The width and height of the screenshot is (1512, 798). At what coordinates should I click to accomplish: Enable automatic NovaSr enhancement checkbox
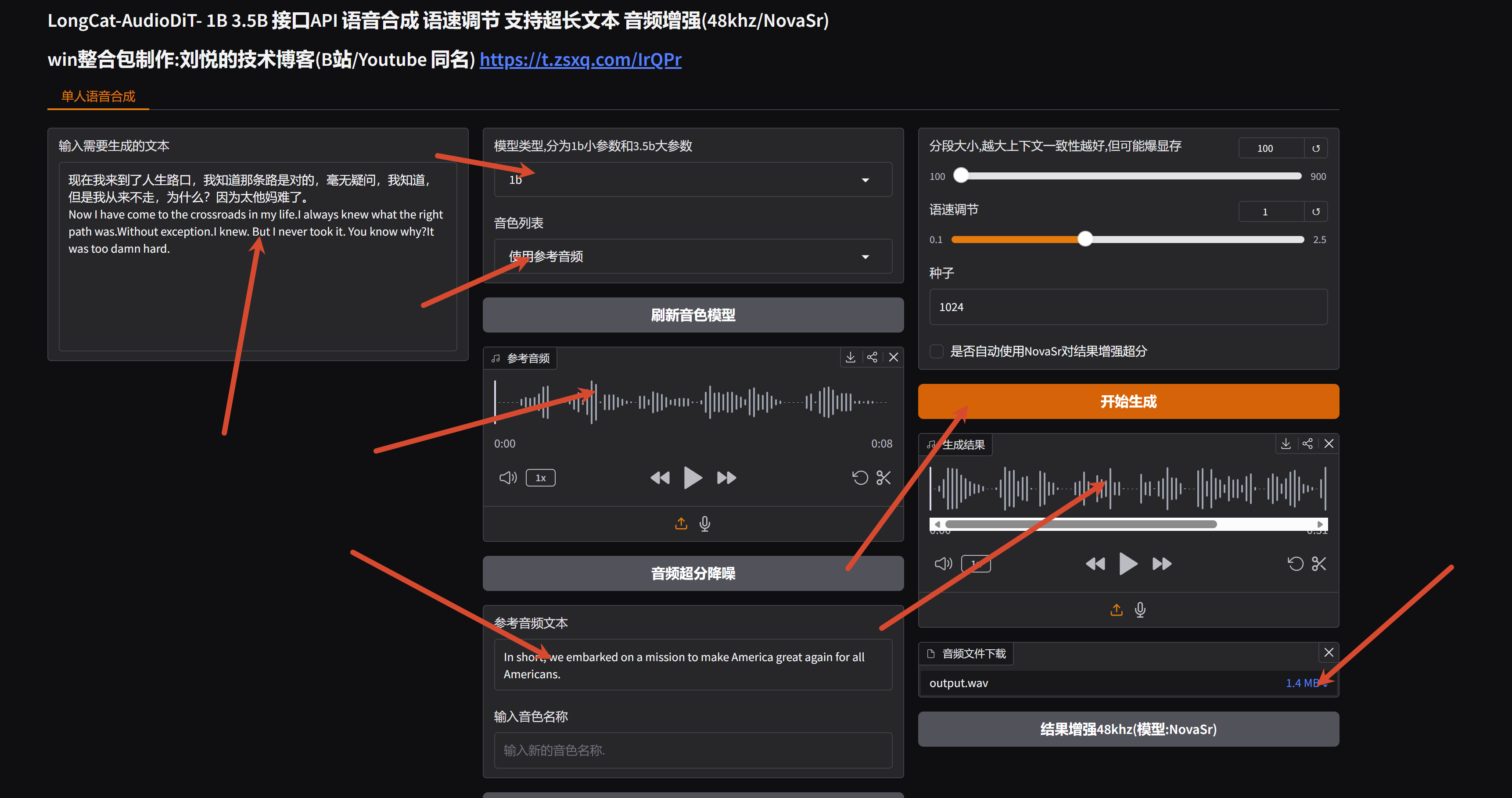click(x=937, y=351)
